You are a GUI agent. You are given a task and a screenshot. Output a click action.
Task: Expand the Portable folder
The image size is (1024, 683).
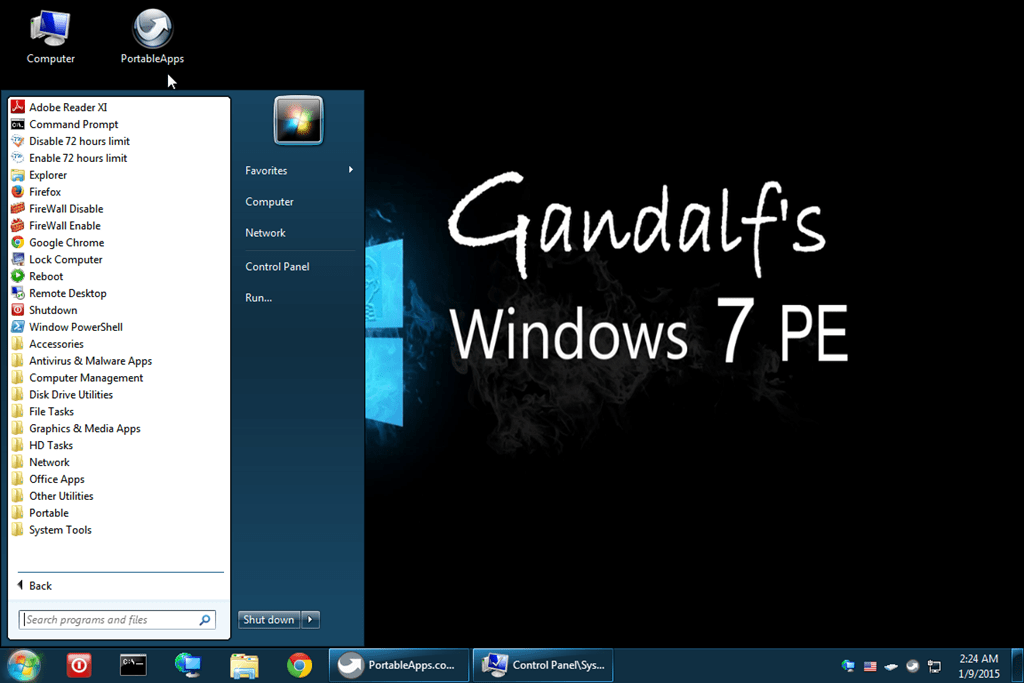40,513
